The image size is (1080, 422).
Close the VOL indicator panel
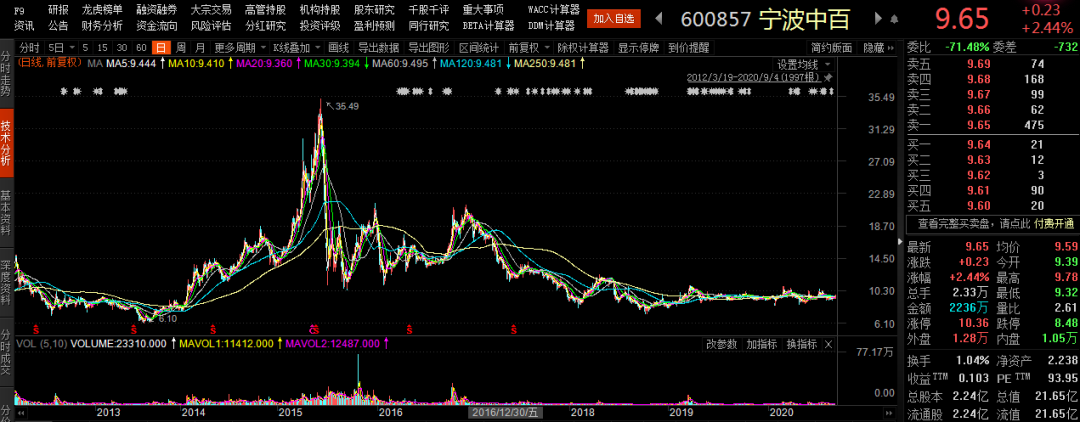pyautogui.click(x=829, y=344)
